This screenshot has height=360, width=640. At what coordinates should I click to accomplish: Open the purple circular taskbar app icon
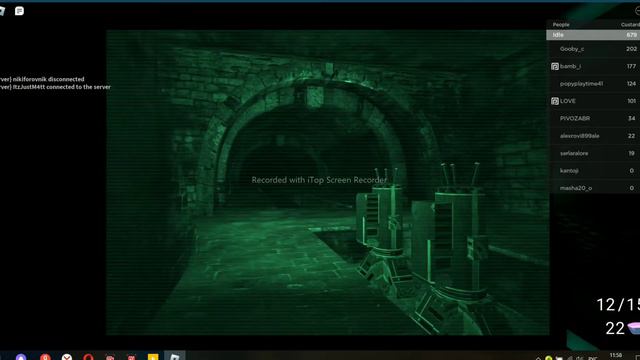21,357
